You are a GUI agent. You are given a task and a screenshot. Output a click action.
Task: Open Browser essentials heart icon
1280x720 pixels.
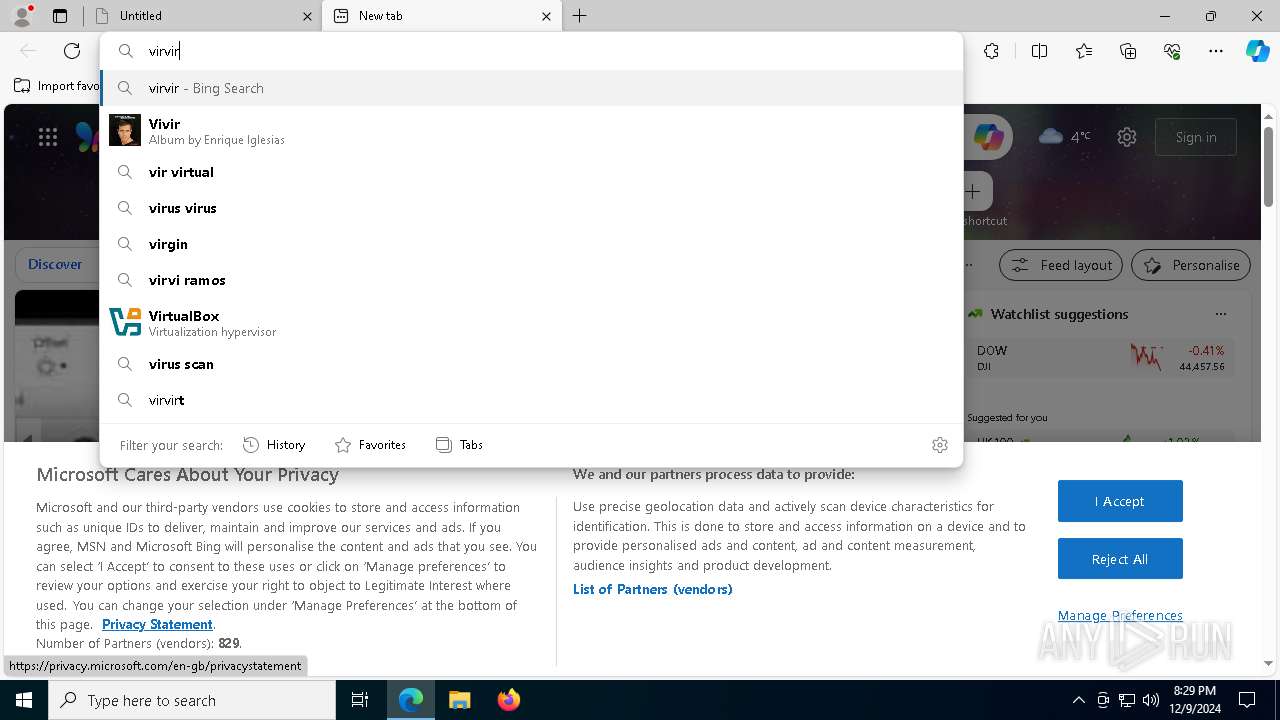click(1172, 51)
